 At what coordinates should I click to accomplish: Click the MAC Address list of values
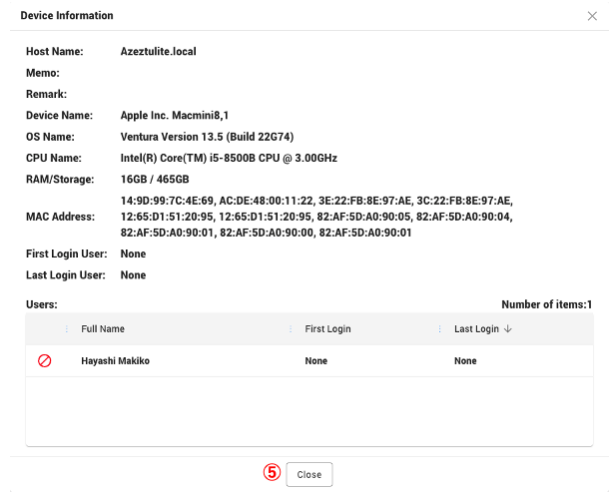point(315,215)
